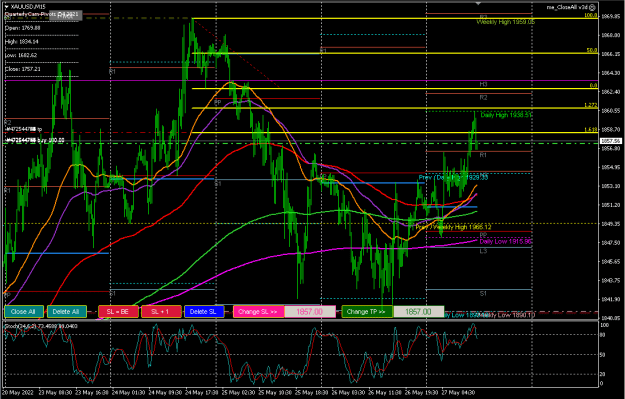The width and height of the screenshot is (625, 399).
Task: Select the buy 100.00 order line label
Action: tap(35, 140)
